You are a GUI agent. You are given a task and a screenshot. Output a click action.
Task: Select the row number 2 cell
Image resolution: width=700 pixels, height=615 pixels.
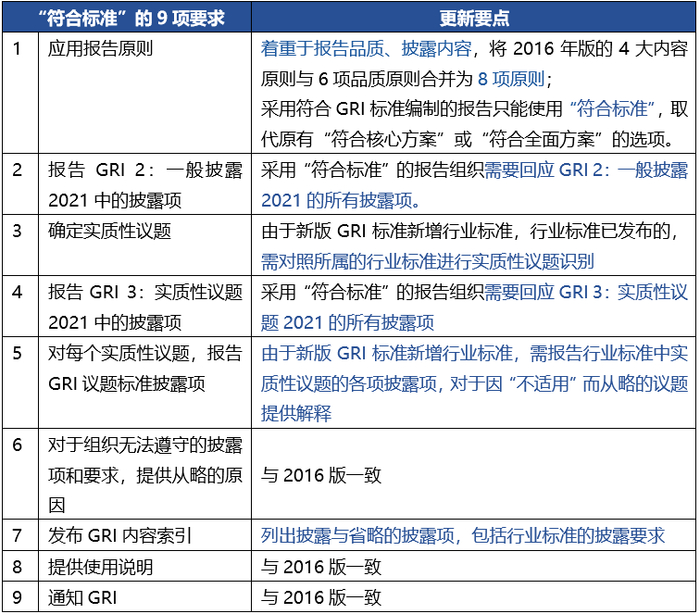point(21,184)
